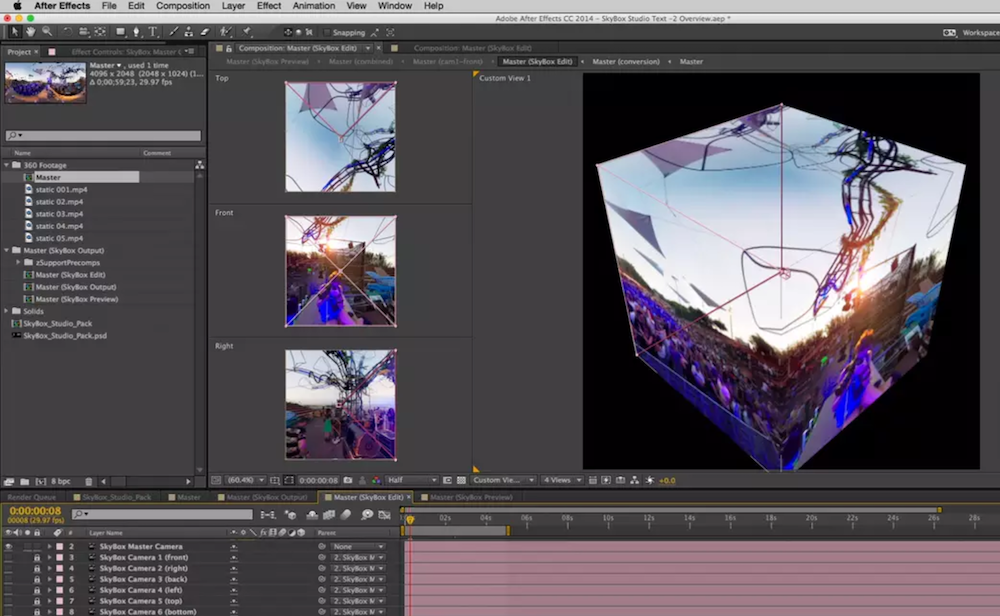
Task: Switch to Master (SkyBox Preview) timeline tab
Action: point(471,497)
